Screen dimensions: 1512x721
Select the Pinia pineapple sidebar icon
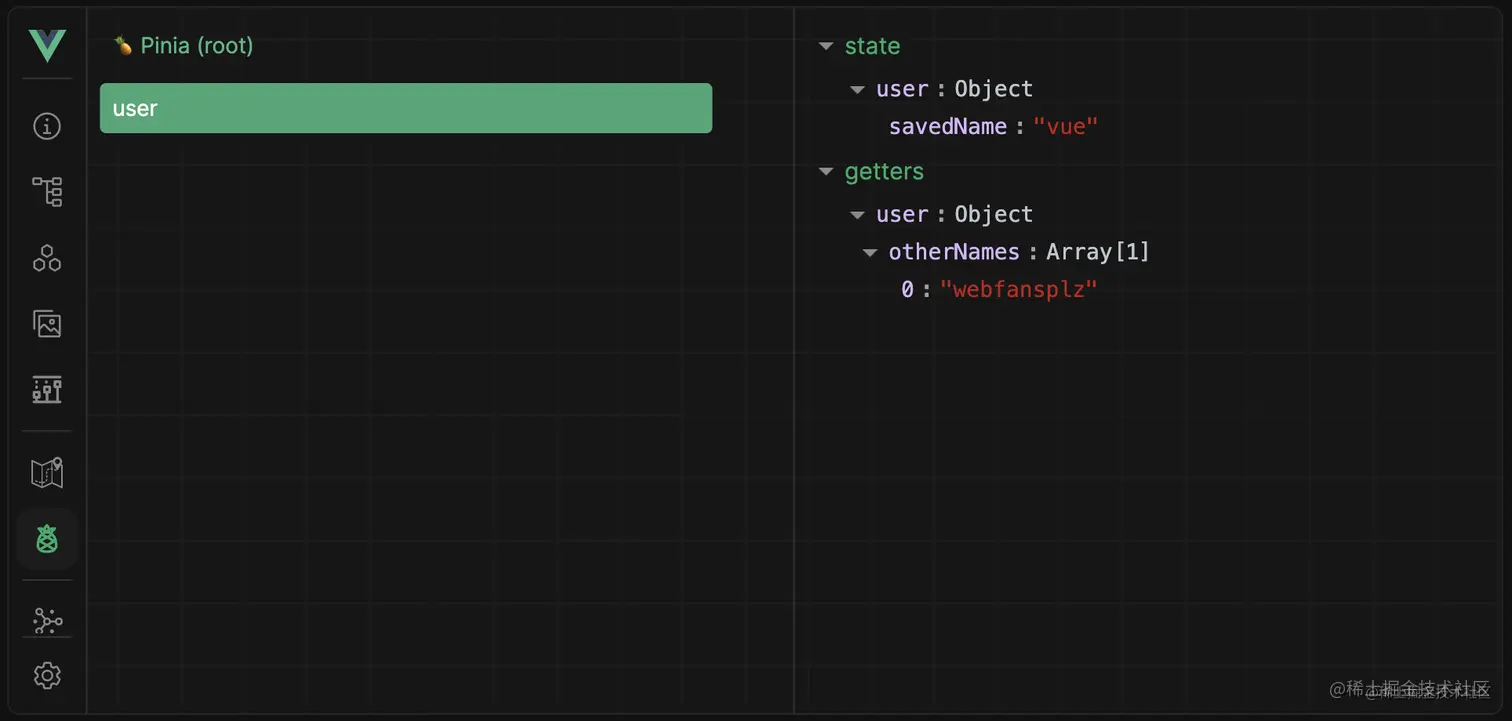[x=47, y=539]
